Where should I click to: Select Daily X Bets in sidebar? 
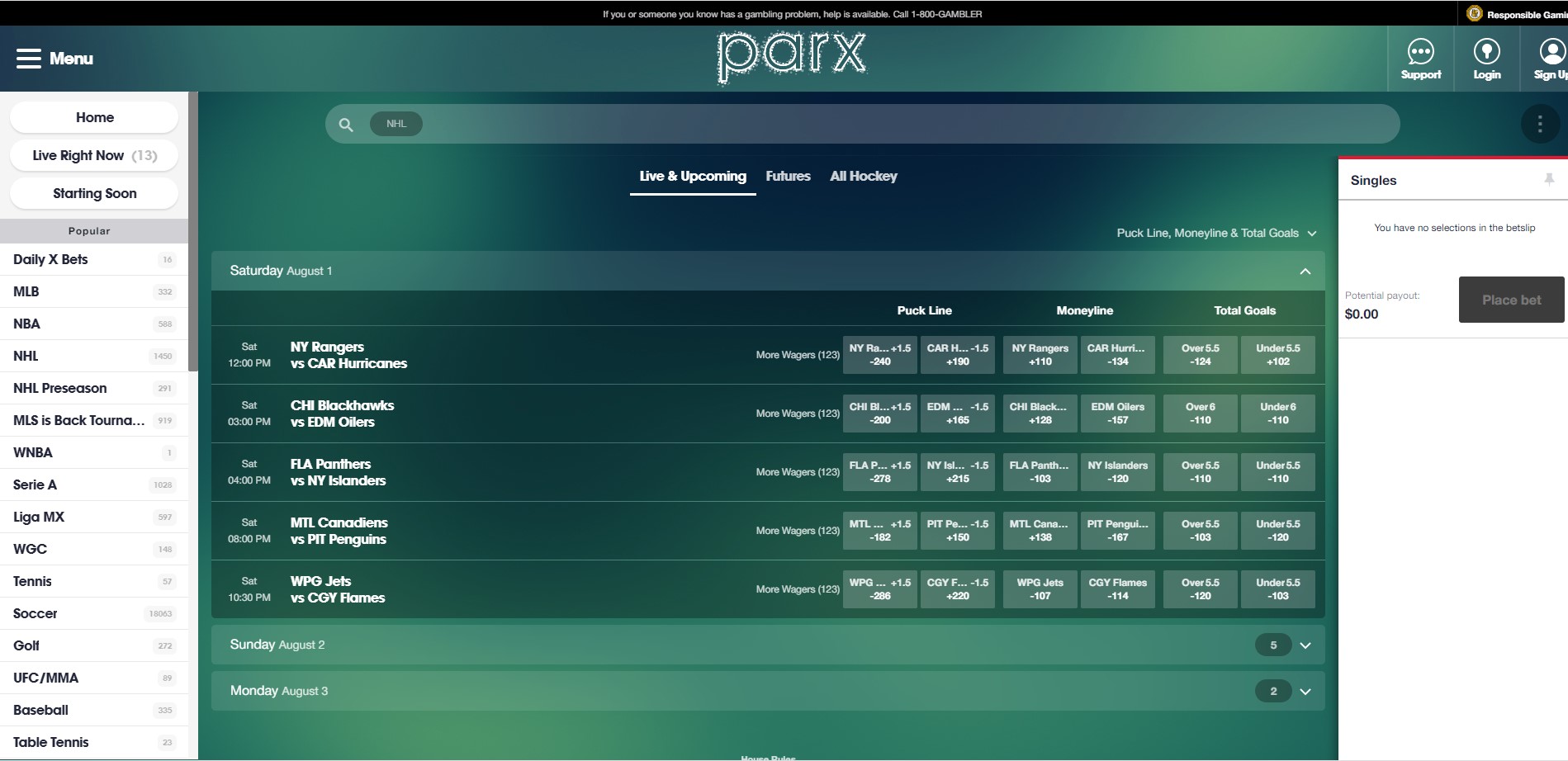pyautogui.click(x=94, y=259)
